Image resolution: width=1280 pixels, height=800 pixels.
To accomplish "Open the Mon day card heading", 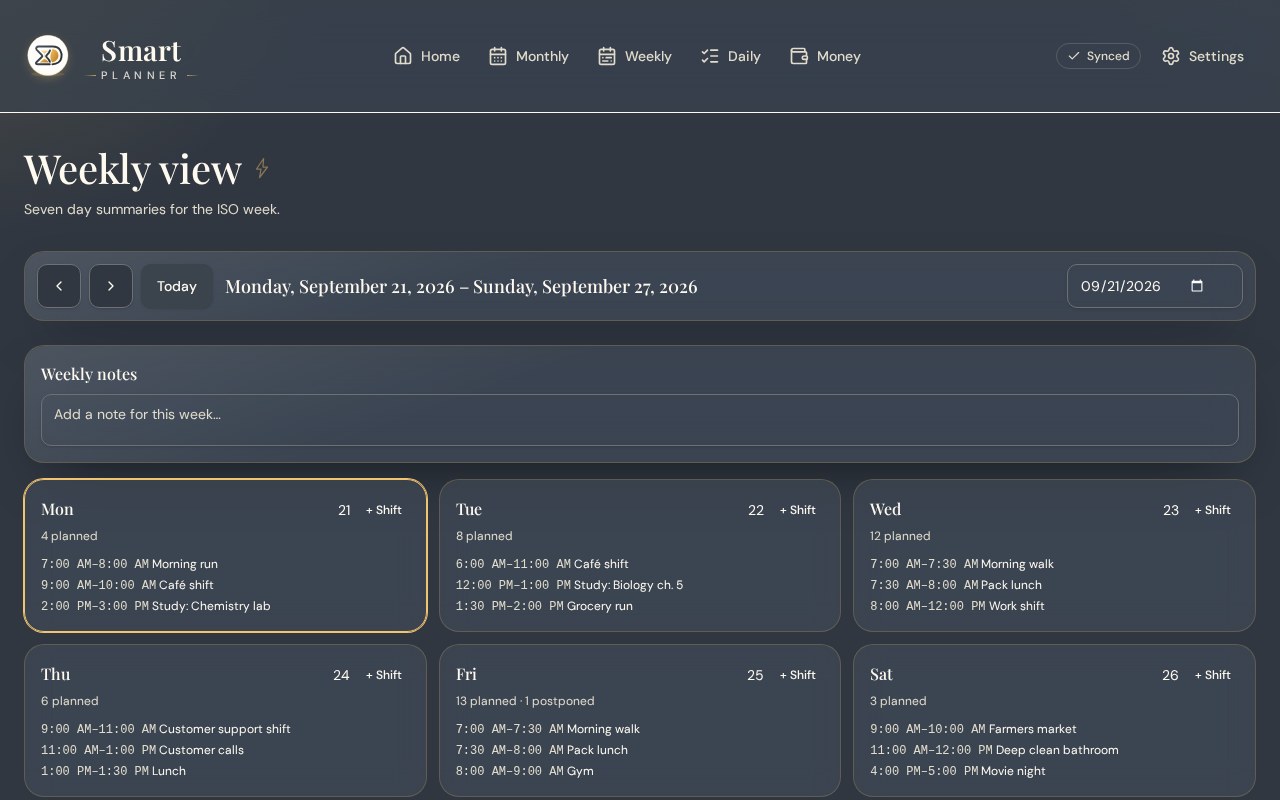I will (57, 509).
